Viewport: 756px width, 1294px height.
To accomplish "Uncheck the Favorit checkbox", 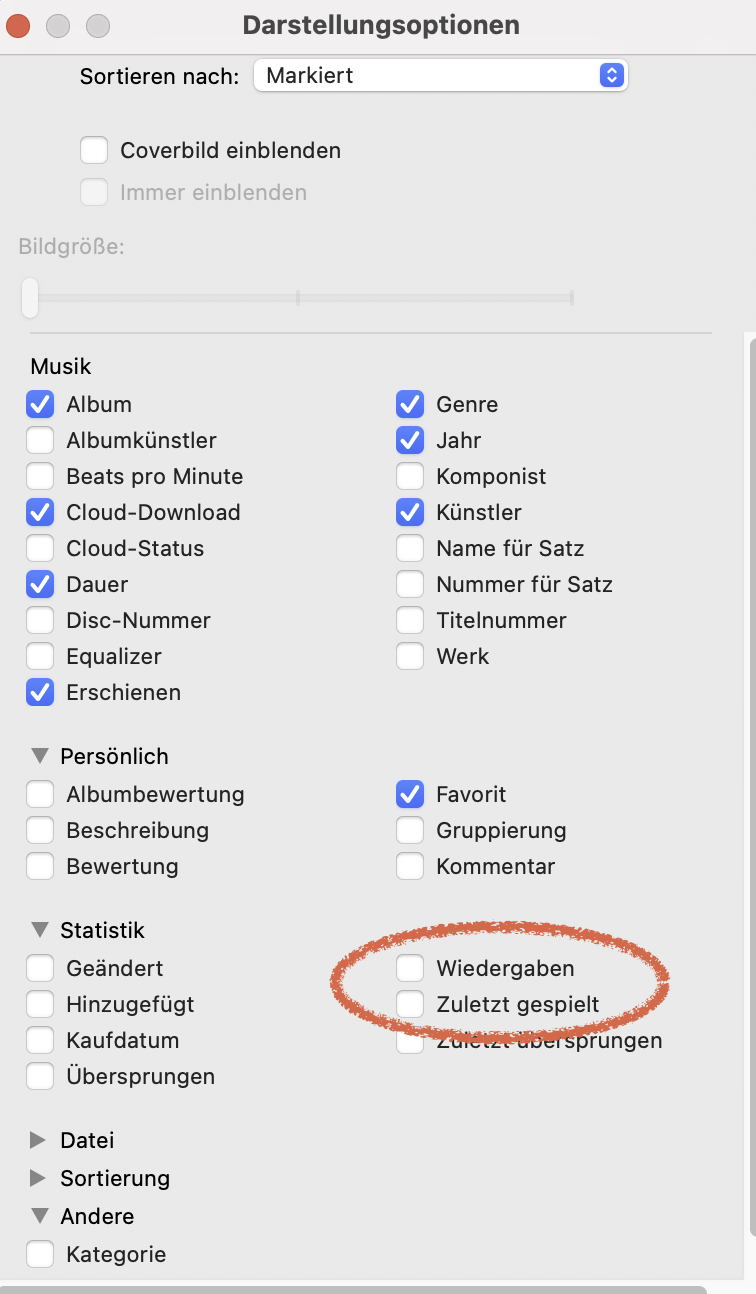I will click(x=410, y=795).
